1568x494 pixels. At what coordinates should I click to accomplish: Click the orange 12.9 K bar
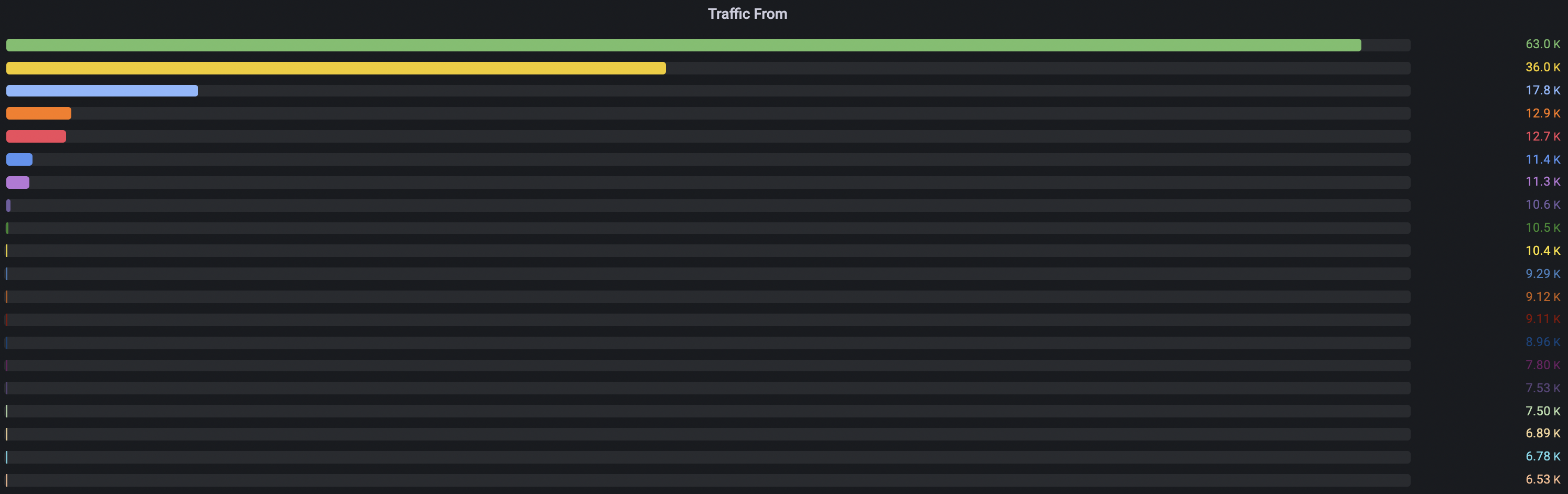point(38,113)
